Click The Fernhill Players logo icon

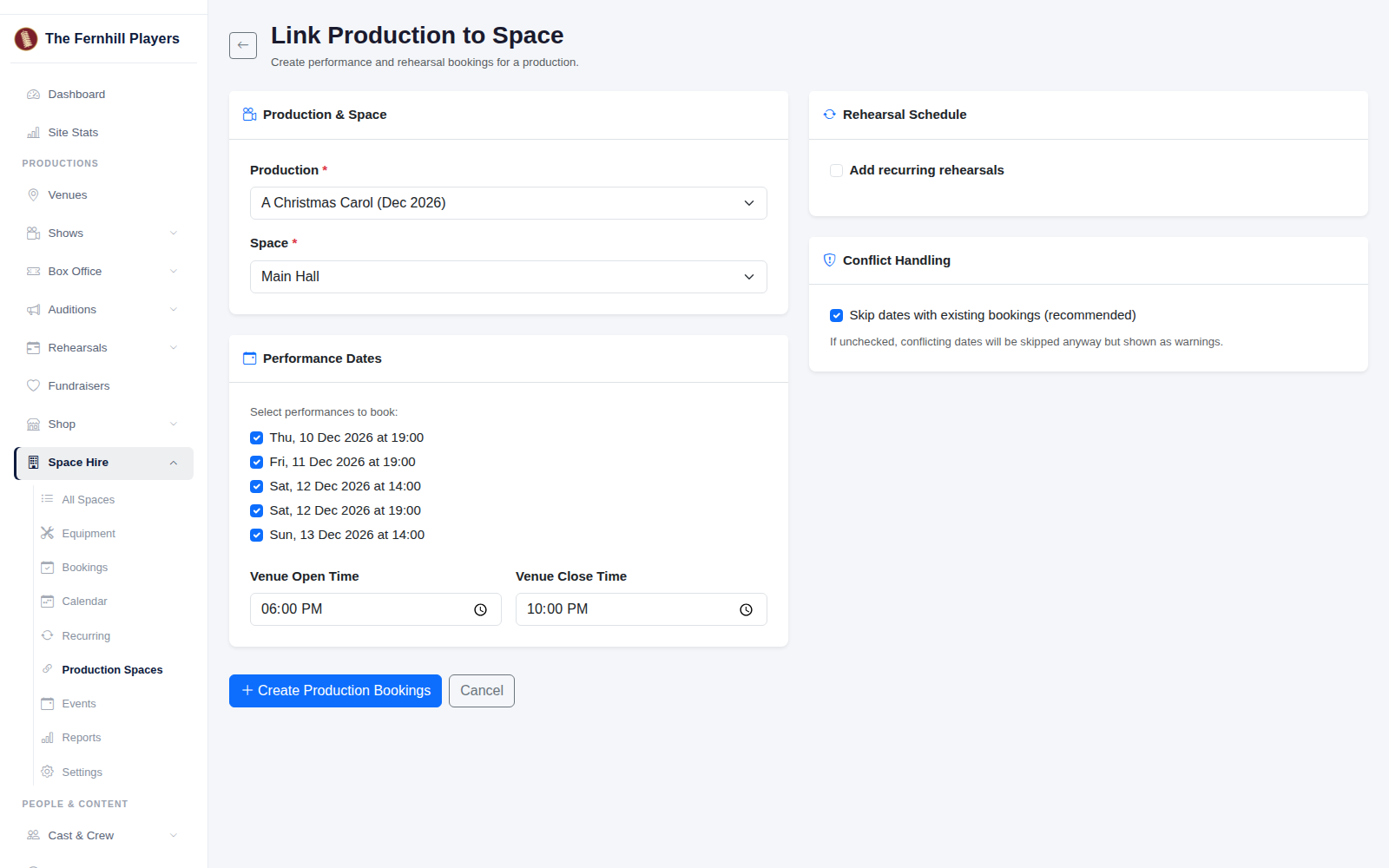pos(26,38)
